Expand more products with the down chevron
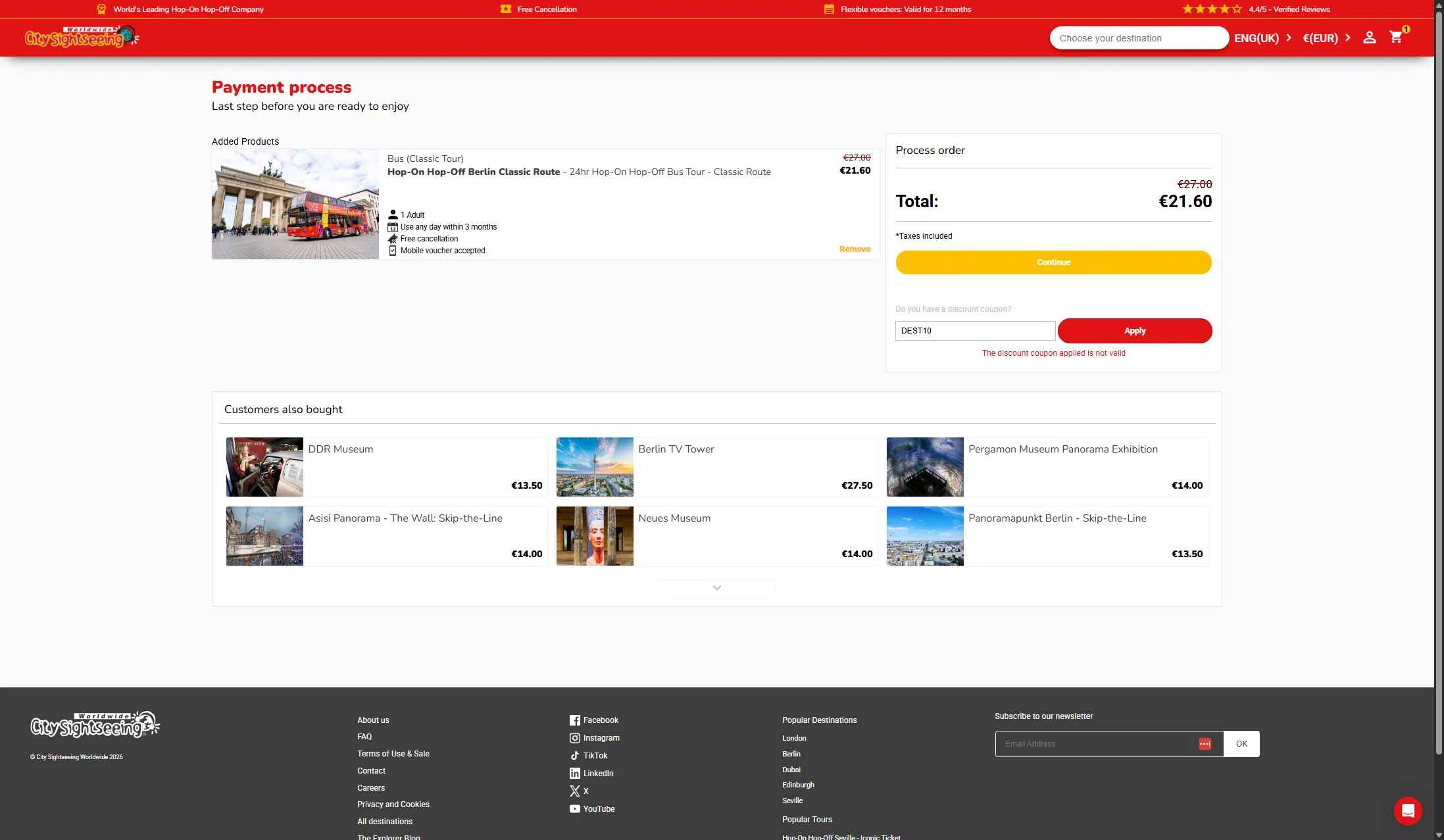This screenshot has width=1444, height=840. pyautogui.click(x=716, y=587)
